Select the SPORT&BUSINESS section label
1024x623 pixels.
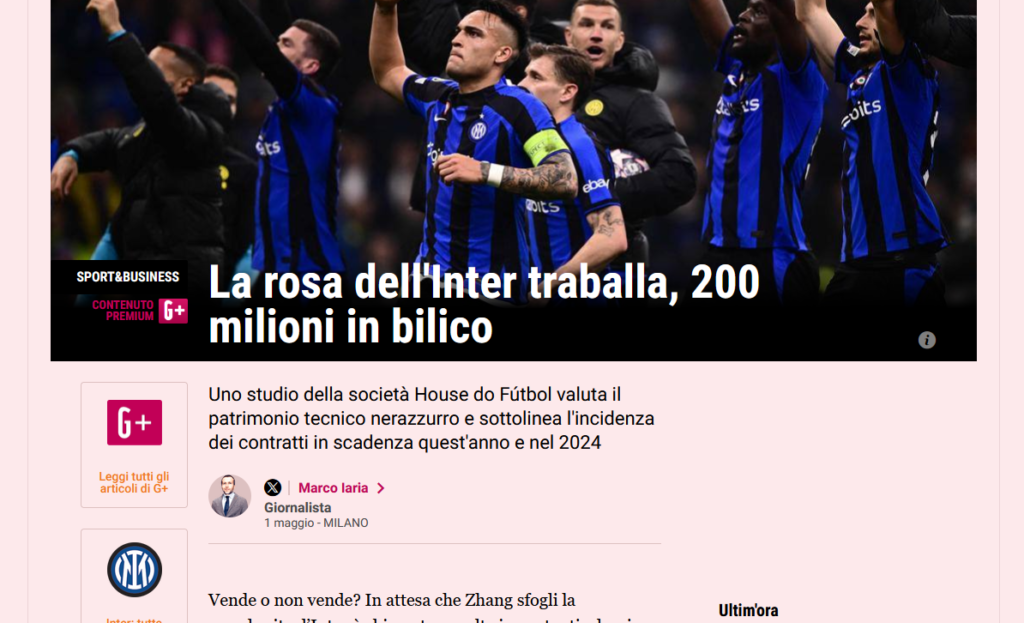point(127,277)
